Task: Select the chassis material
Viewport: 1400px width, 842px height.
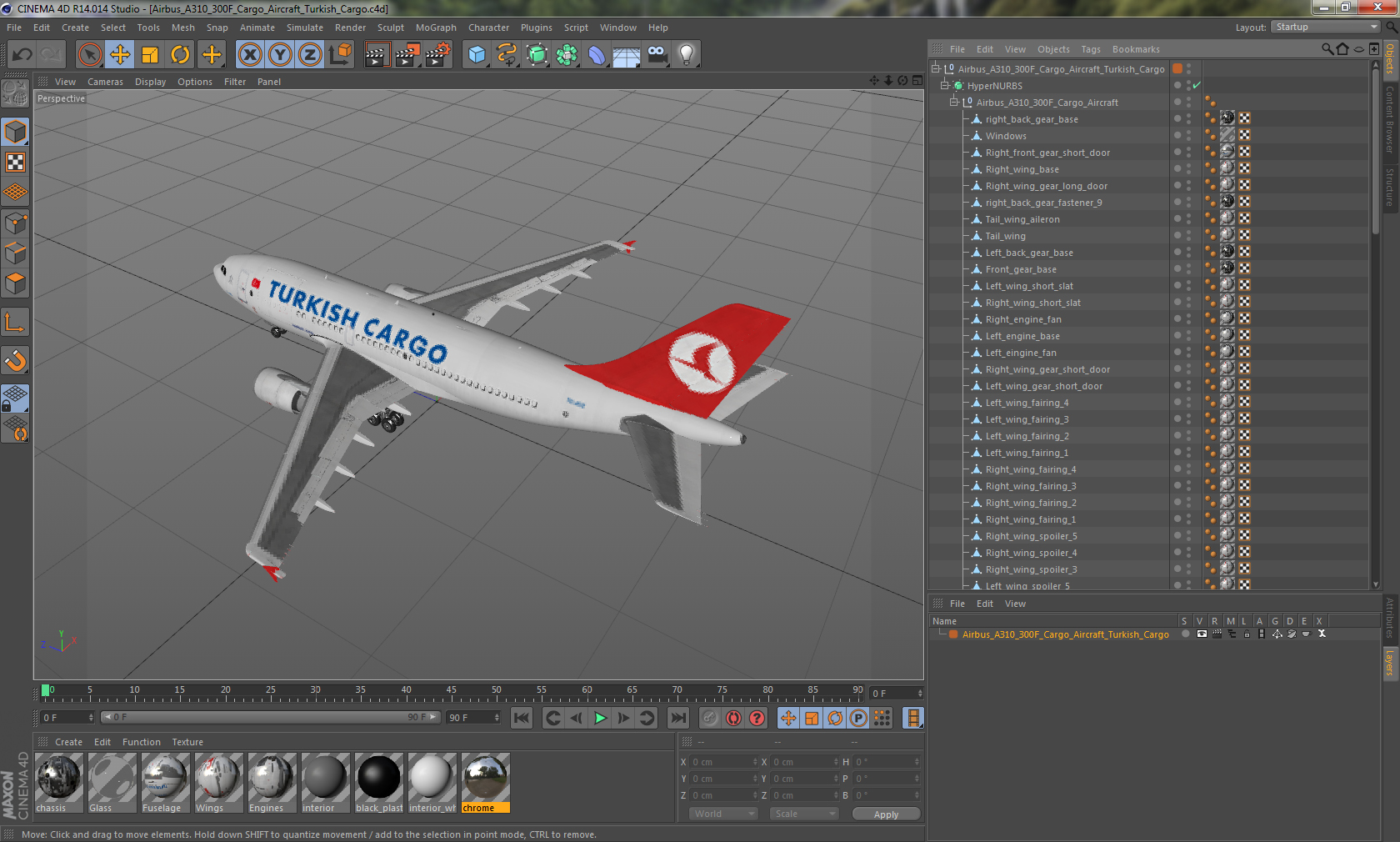Action: pyautogui.click(x=58, y=783)
